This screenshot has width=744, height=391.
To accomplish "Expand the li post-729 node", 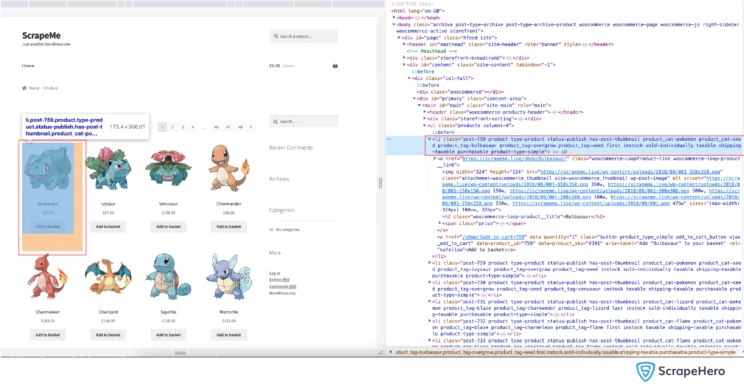I will [430, 263].
